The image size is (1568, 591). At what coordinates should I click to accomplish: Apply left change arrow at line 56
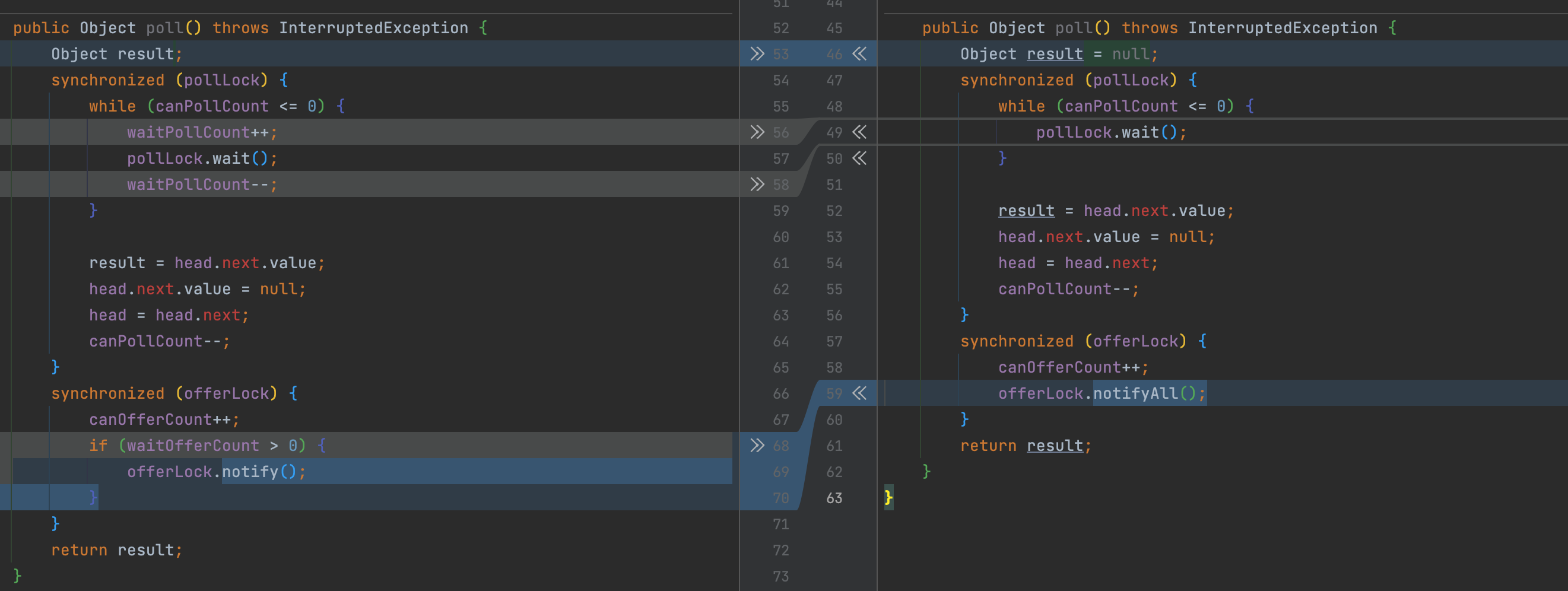757,132
